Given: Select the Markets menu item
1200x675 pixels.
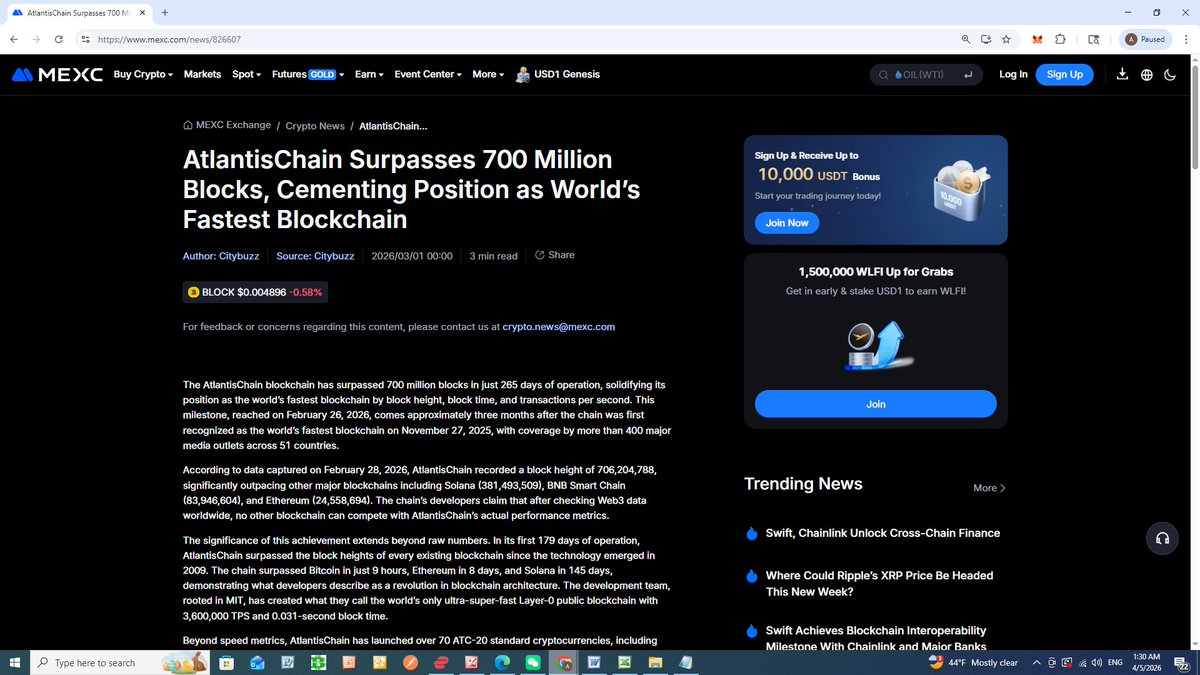Looking at the screenshot, I should coord(202,74).
